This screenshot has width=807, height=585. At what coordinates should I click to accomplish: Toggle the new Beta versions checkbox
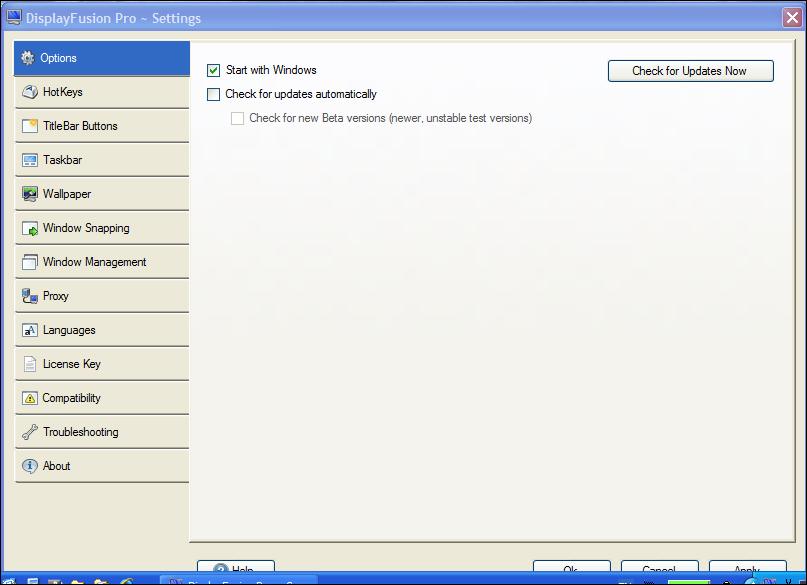click(x=237, y=119)
